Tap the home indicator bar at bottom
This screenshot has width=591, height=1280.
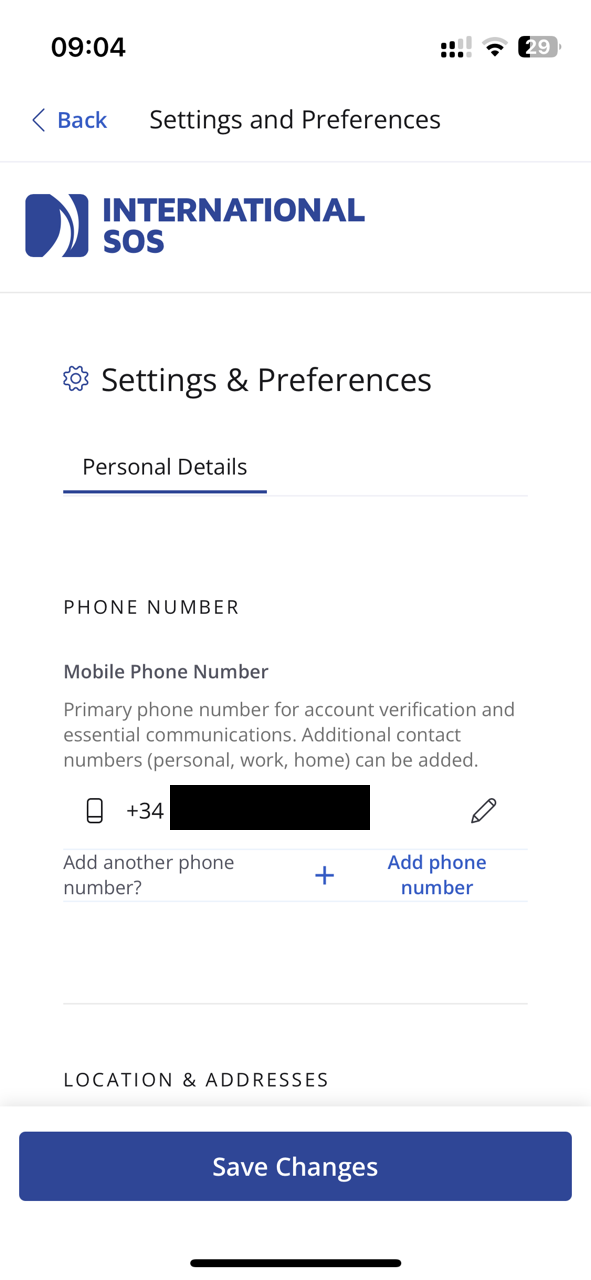coord(295,1263)
